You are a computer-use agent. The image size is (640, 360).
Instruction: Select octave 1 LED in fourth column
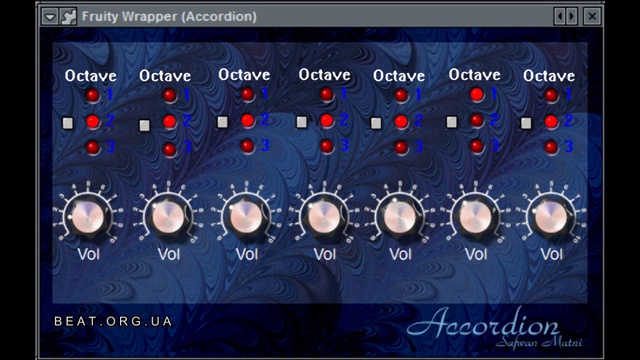(327, 94)
